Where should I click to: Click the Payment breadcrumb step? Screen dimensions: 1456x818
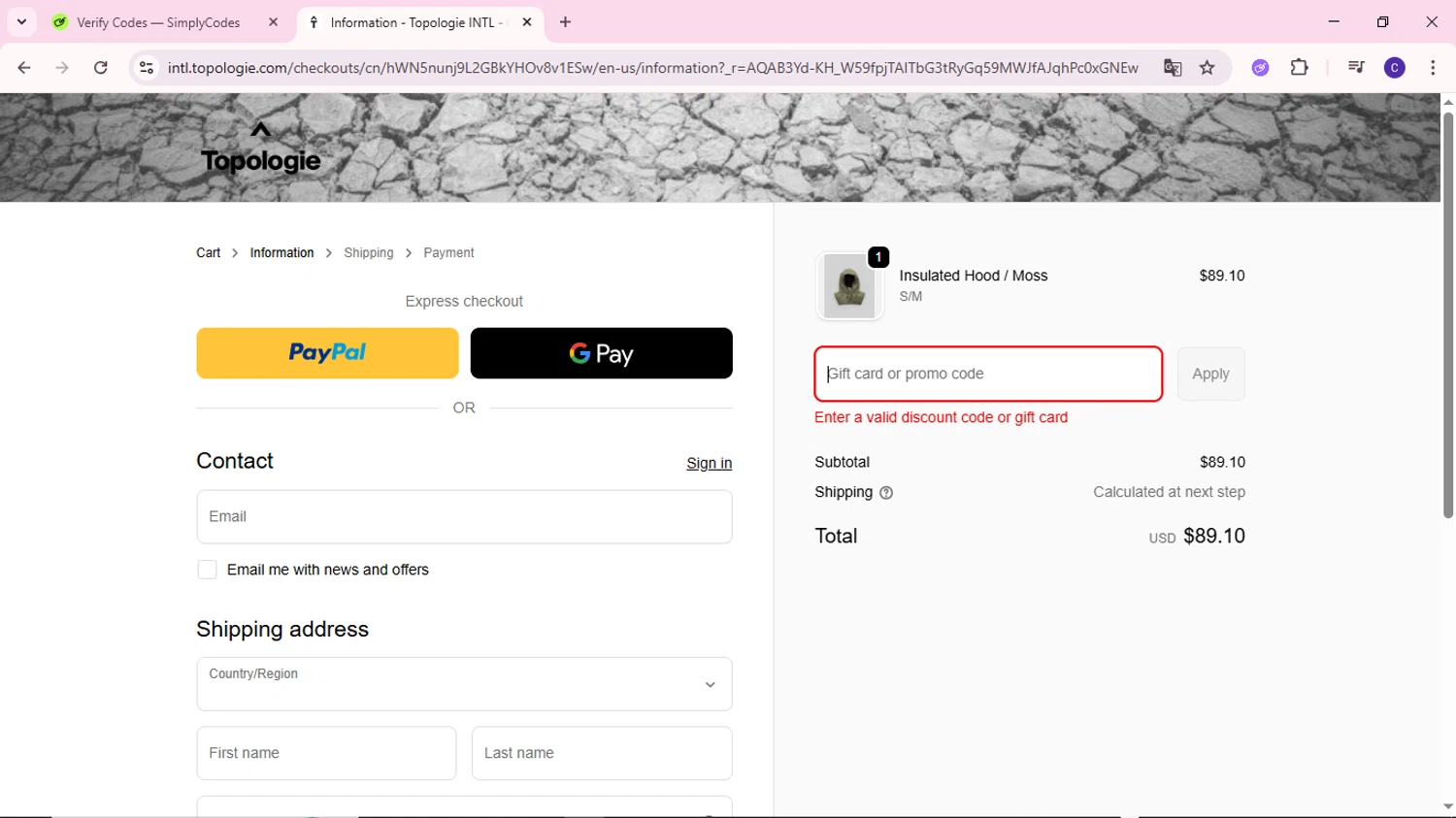[448, 253]
